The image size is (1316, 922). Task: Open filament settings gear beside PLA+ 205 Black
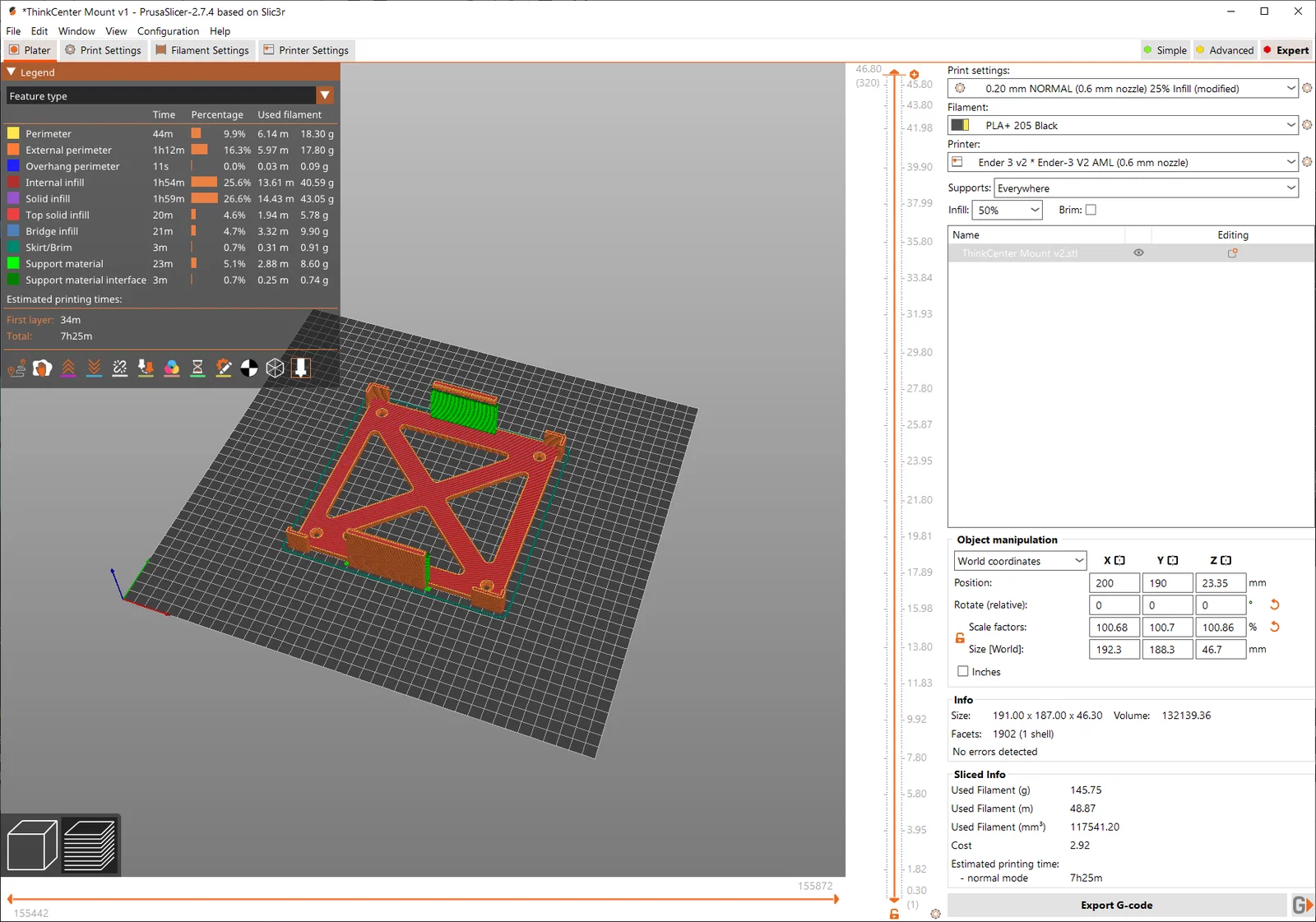(x=1307, y=125)
